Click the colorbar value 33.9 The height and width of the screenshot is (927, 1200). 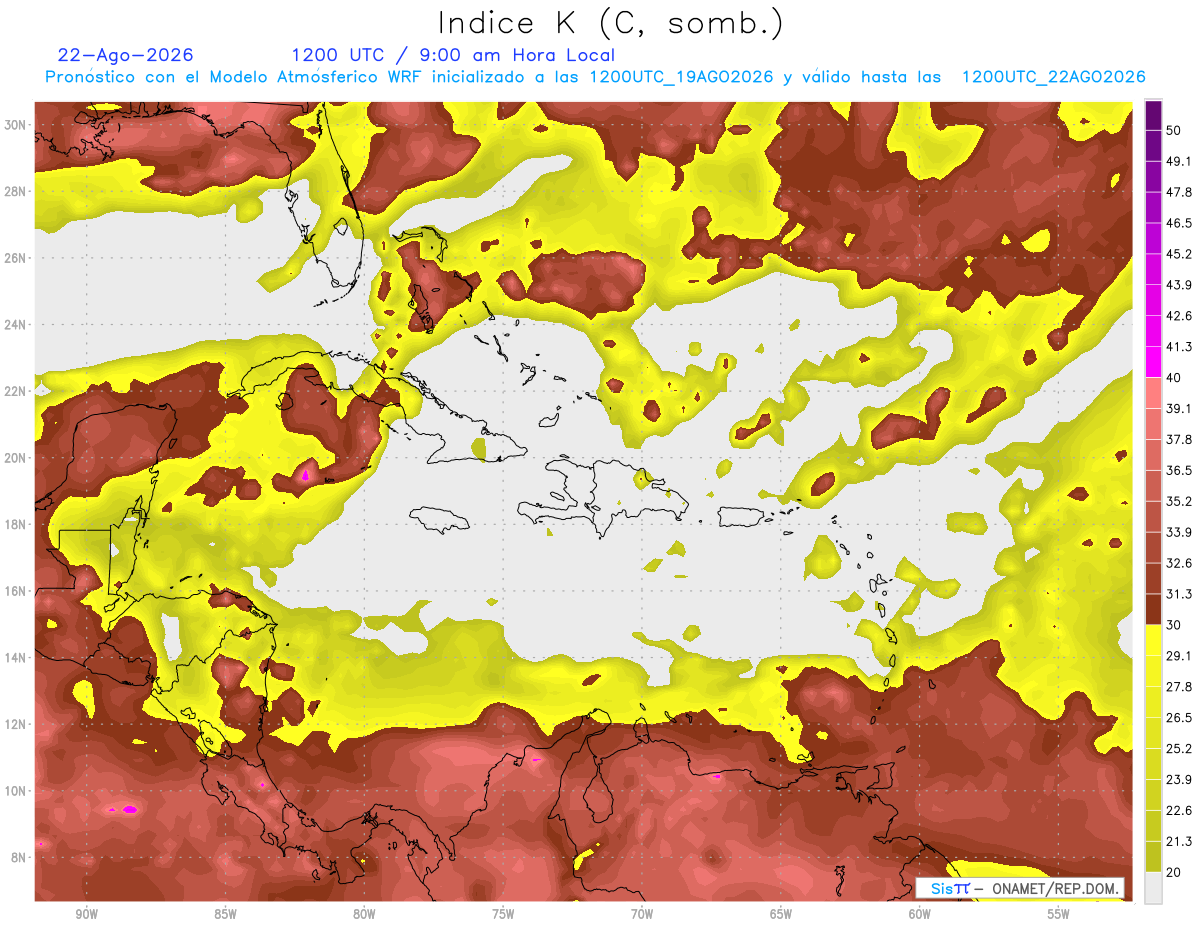coord(1178,532)
